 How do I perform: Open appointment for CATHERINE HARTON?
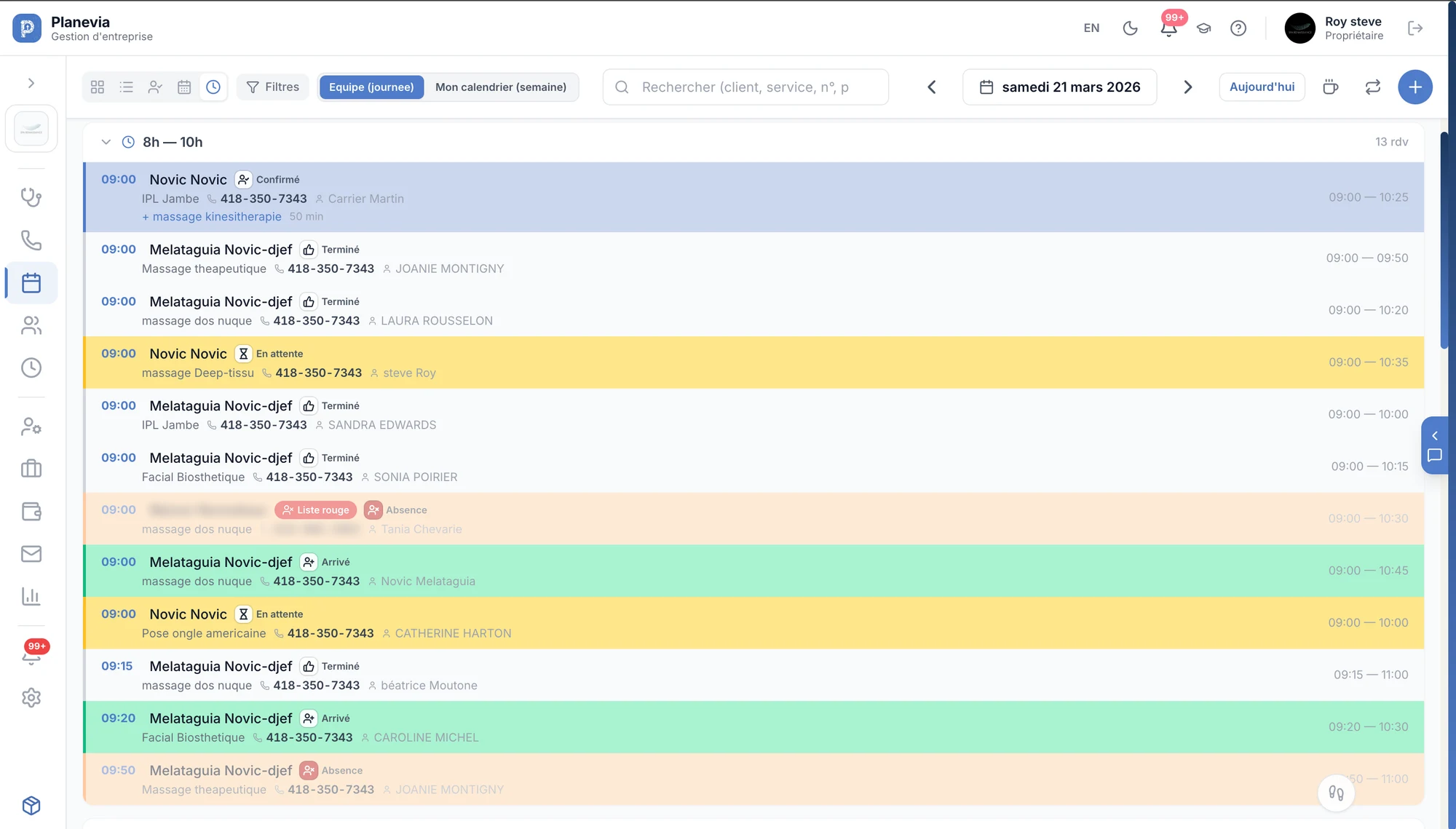(x=753, y=623)
